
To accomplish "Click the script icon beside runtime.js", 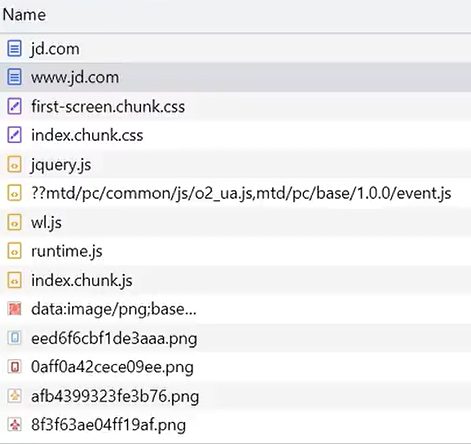I will (x=14, y=251).
